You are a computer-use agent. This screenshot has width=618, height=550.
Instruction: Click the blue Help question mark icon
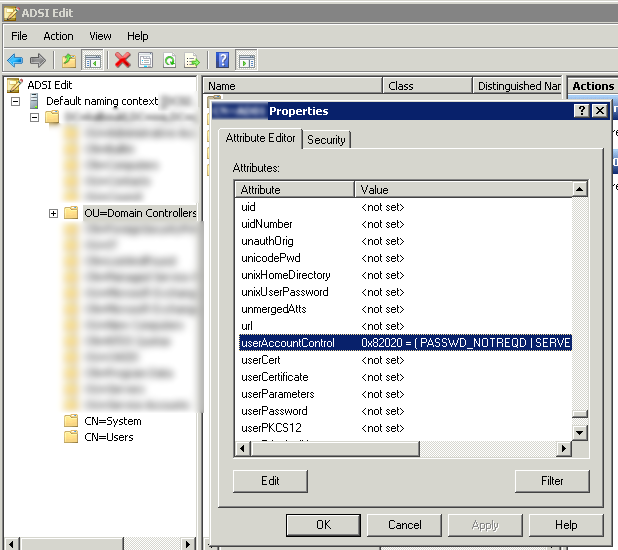[223, 60]
